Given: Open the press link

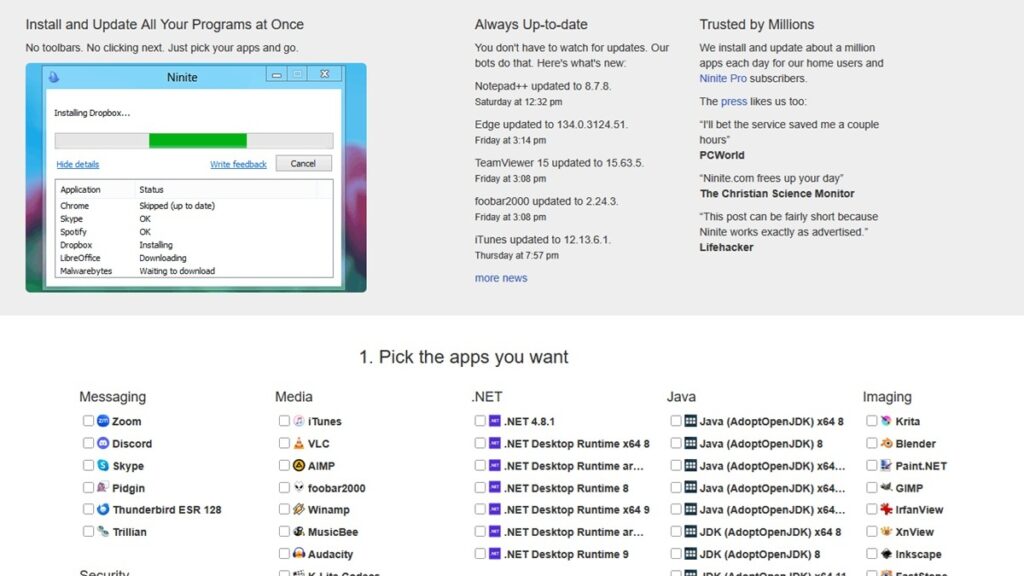Looking at the screenshot, I should [x=733, y=102].
